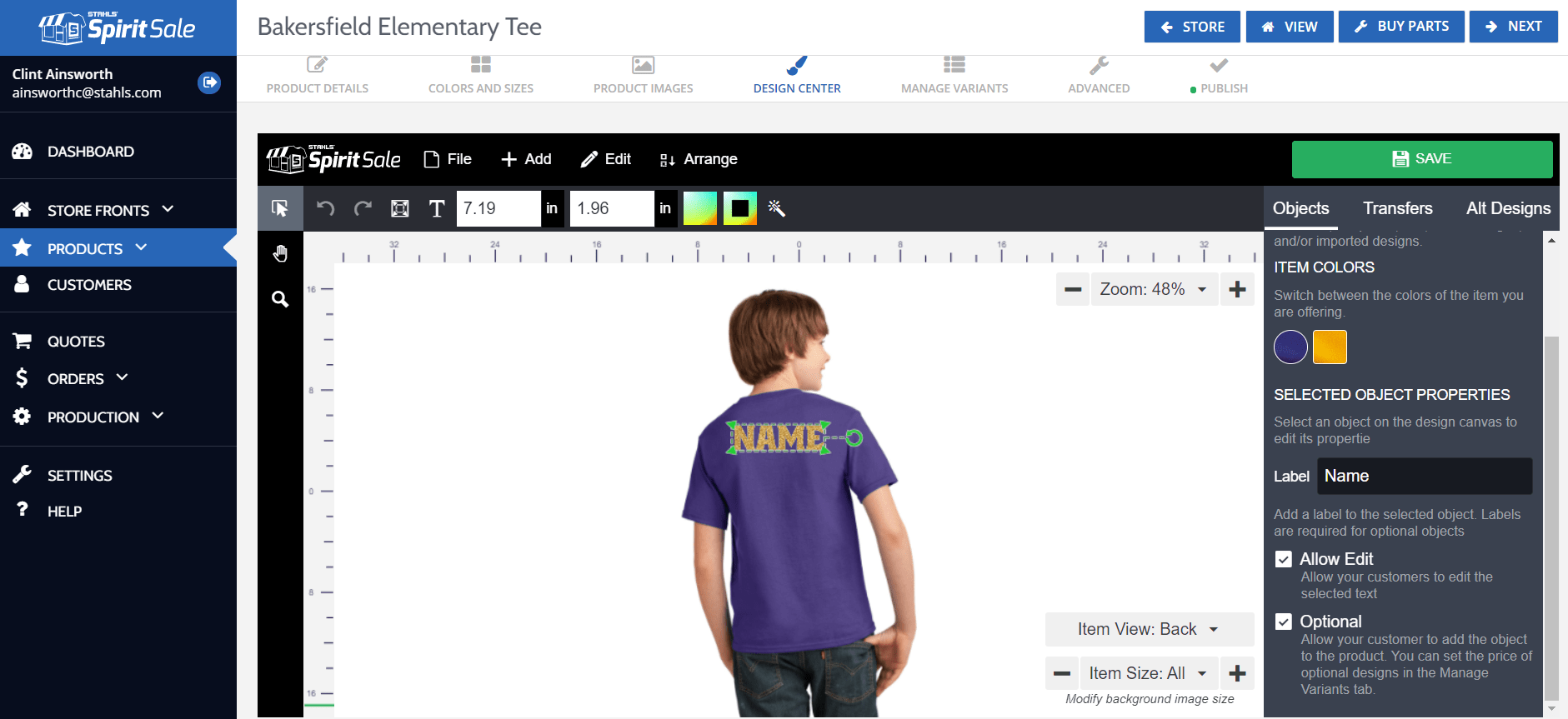
Task: Go to the Product Images step
Action: (644, 76)
